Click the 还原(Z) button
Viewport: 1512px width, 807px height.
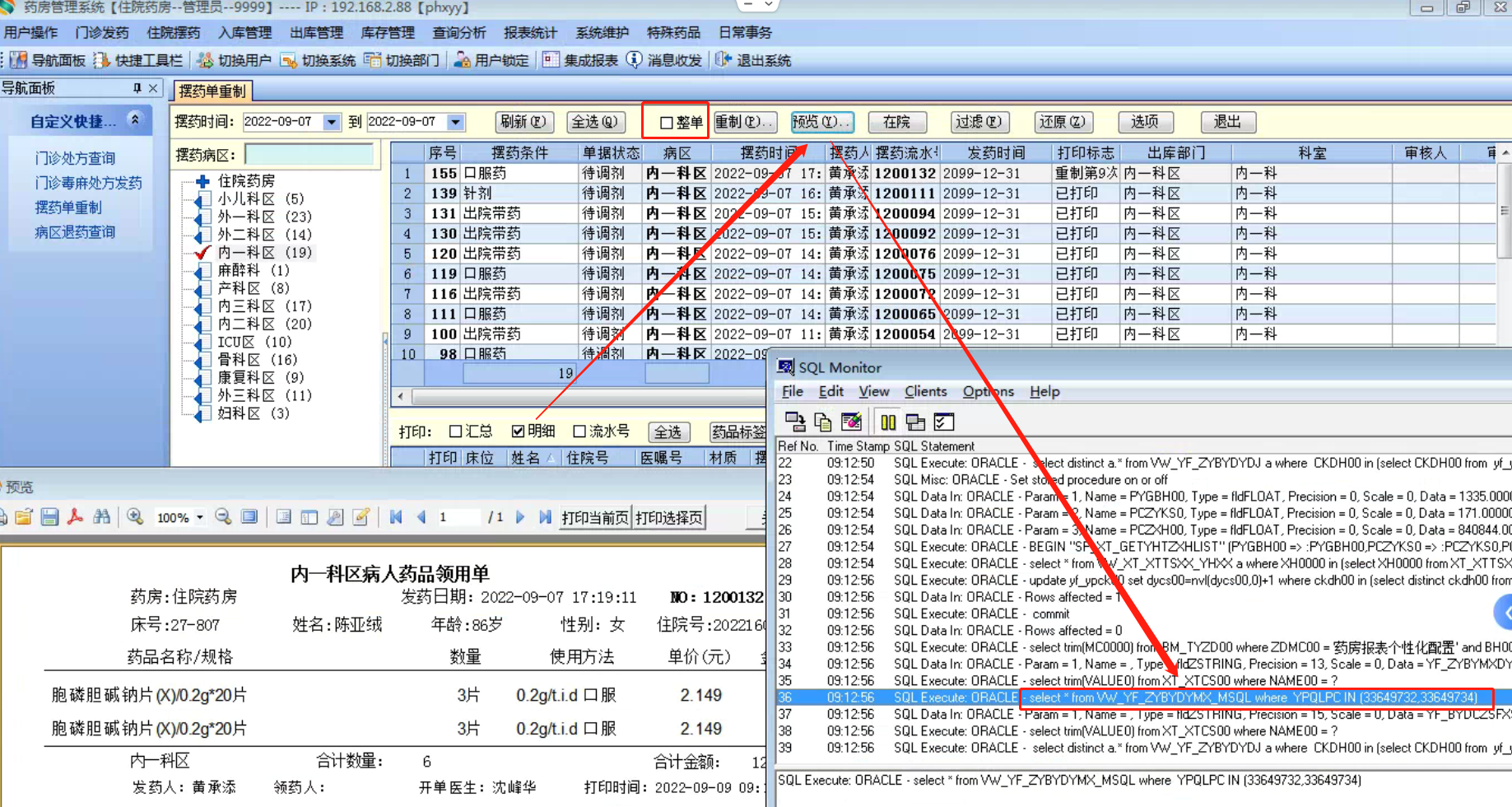point(1062,122)
